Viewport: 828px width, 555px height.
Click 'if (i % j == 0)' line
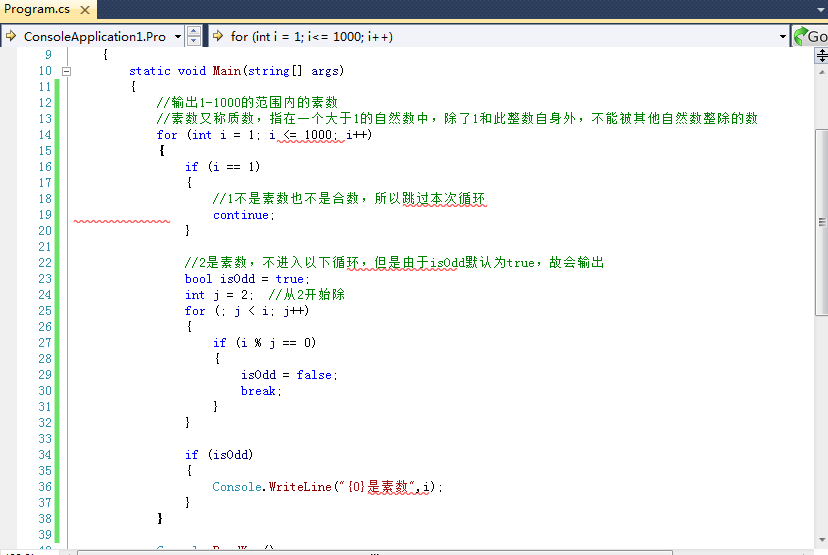click(264, 343)
